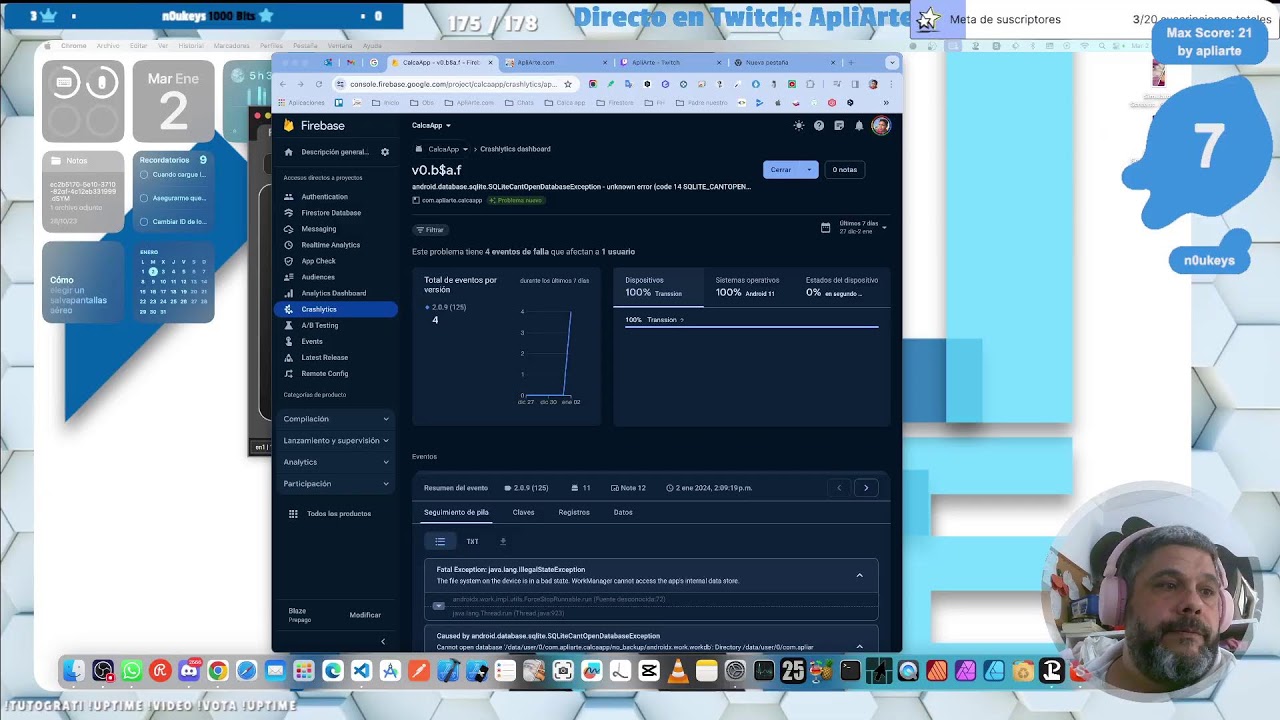This screenshot has height=720, width=1280.
Task: Switch to ApliArte.com browser tab
Action: tap(554, 62)
